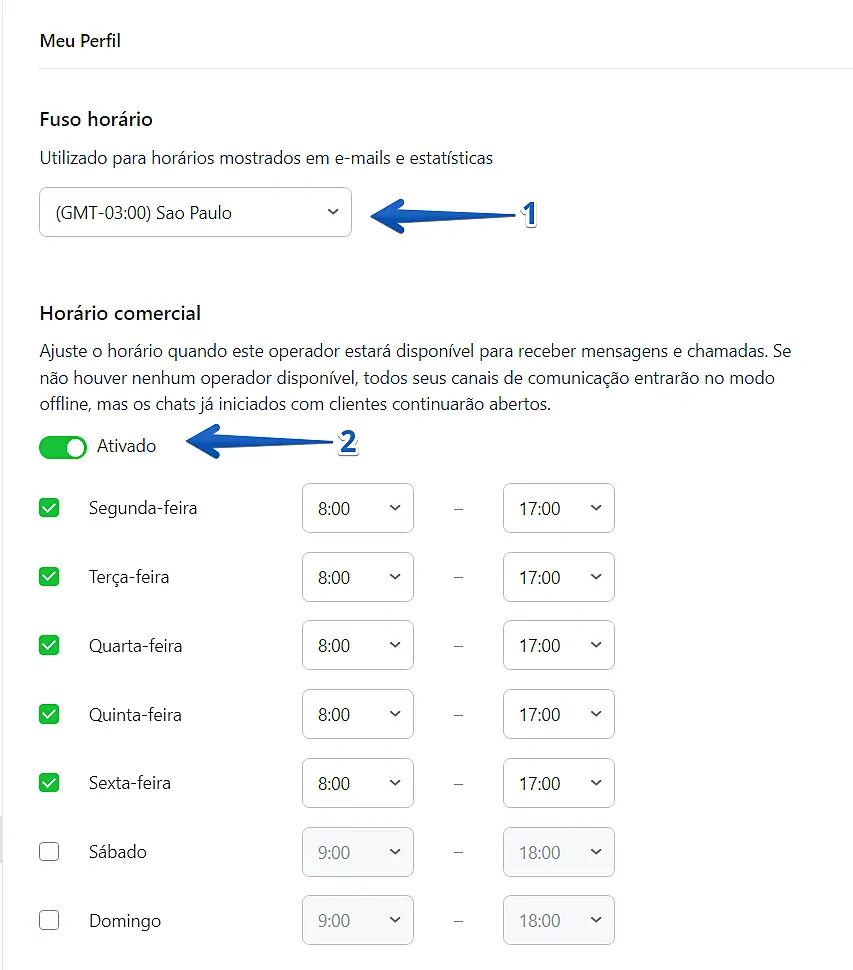Open Terça-feira end time dropdown

(x=558, y=577)
